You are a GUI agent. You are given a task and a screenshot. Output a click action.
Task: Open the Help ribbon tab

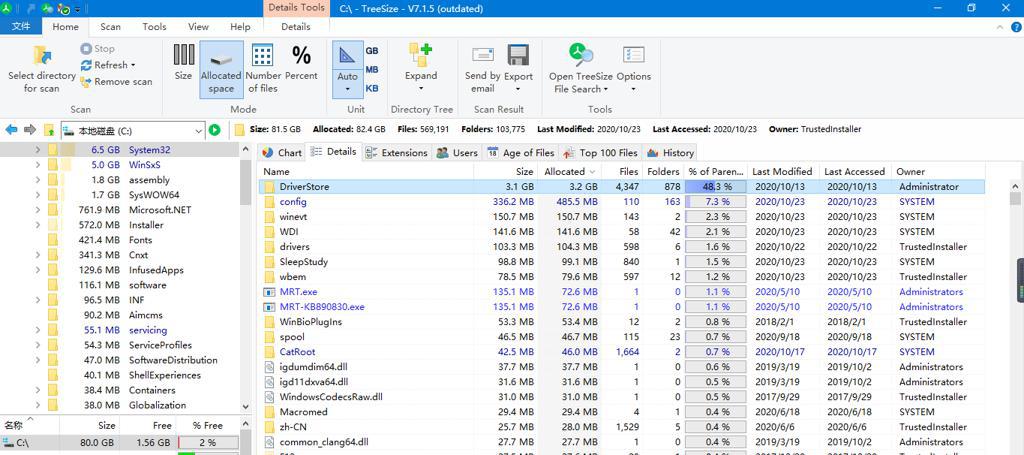(240, 27)
